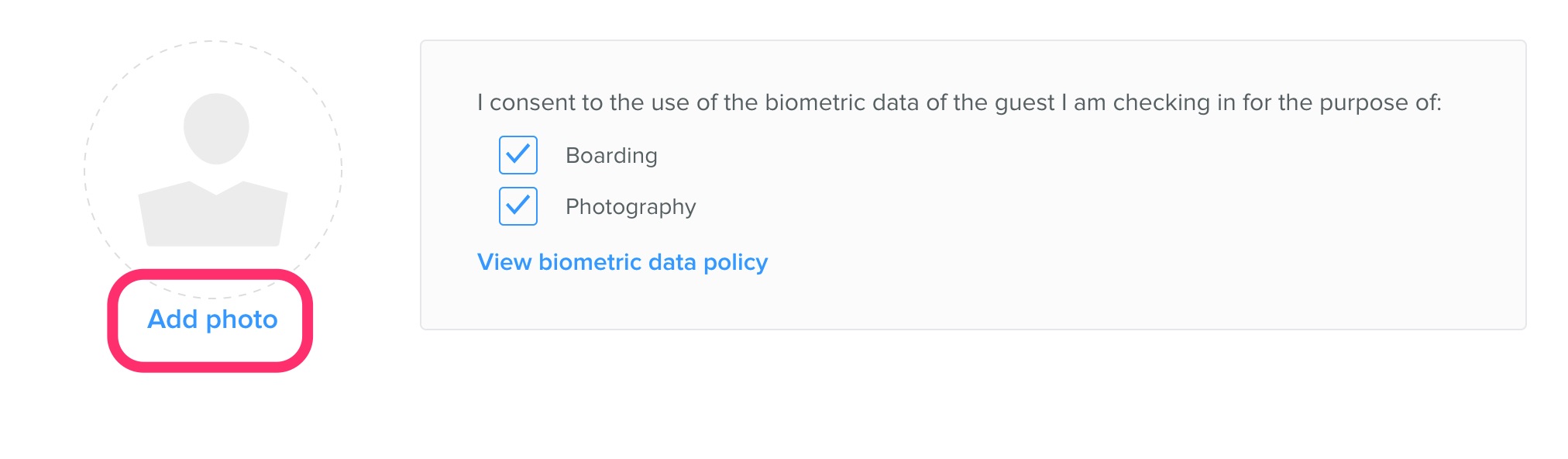Click the word "View" in the policy link

point(504,262)
